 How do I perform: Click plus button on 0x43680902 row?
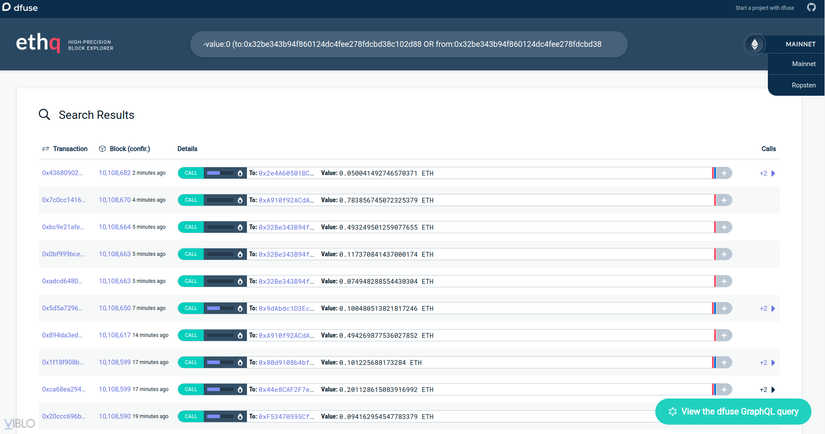724,173
